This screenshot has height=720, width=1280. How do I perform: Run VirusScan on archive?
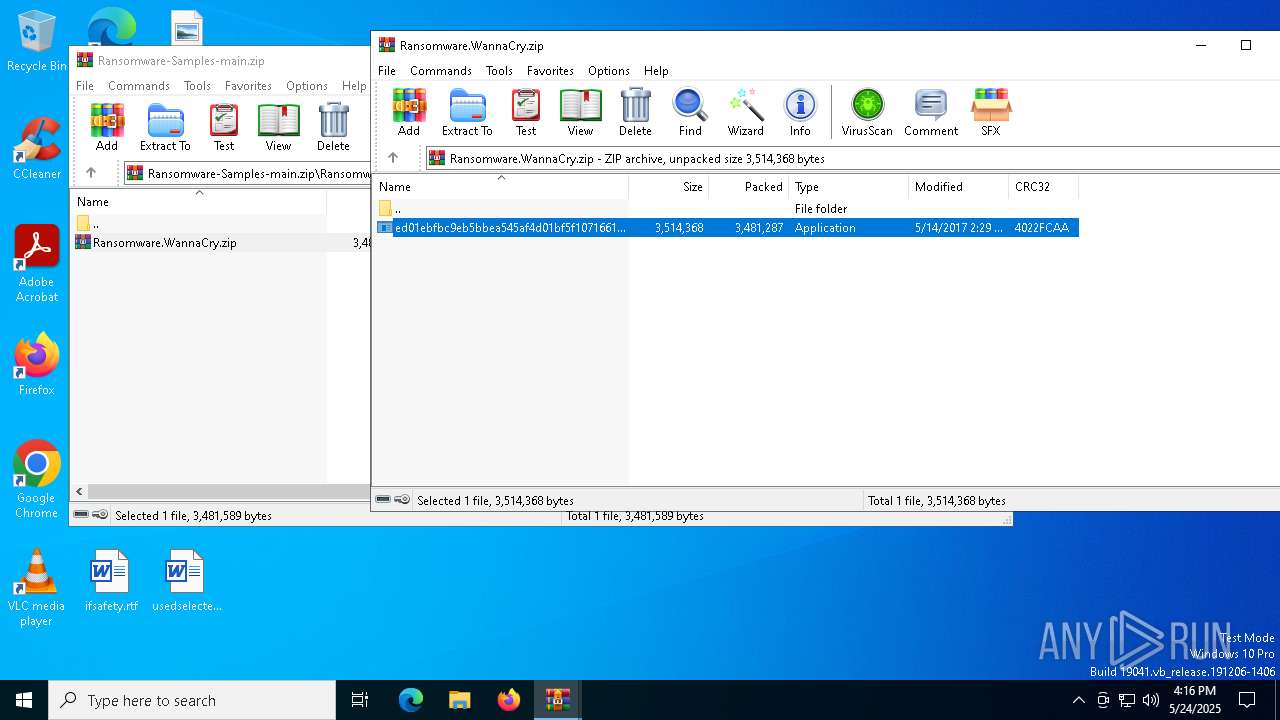coord(867,112)
